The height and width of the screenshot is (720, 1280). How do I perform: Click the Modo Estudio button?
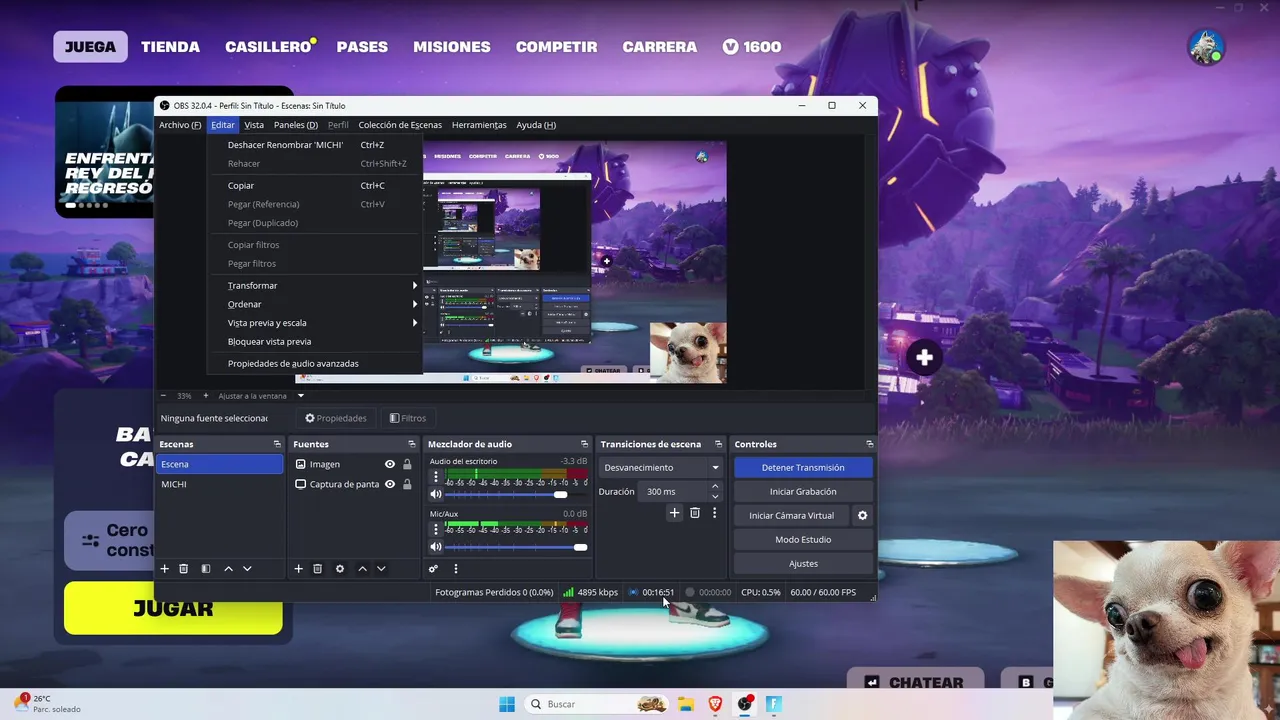803,540
